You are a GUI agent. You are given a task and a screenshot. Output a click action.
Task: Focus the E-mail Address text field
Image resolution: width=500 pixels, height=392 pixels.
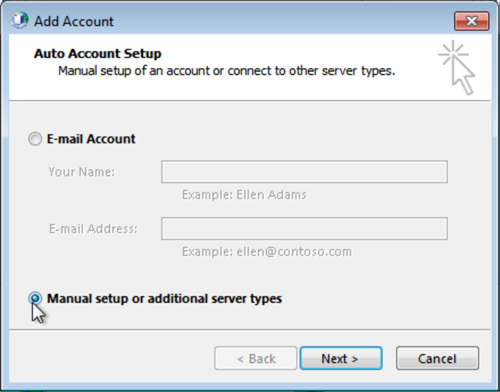pos(304,229)
